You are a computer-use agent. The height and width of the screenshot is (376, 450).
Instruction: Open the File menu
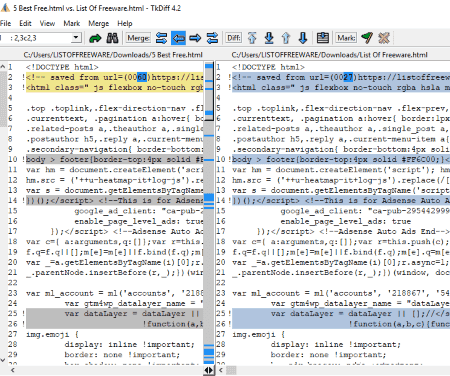coord(5,23)
